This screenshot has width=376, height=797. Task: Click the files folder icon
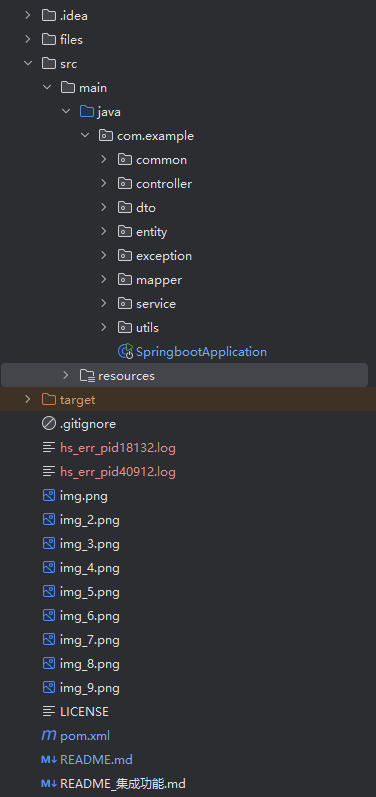49,40
